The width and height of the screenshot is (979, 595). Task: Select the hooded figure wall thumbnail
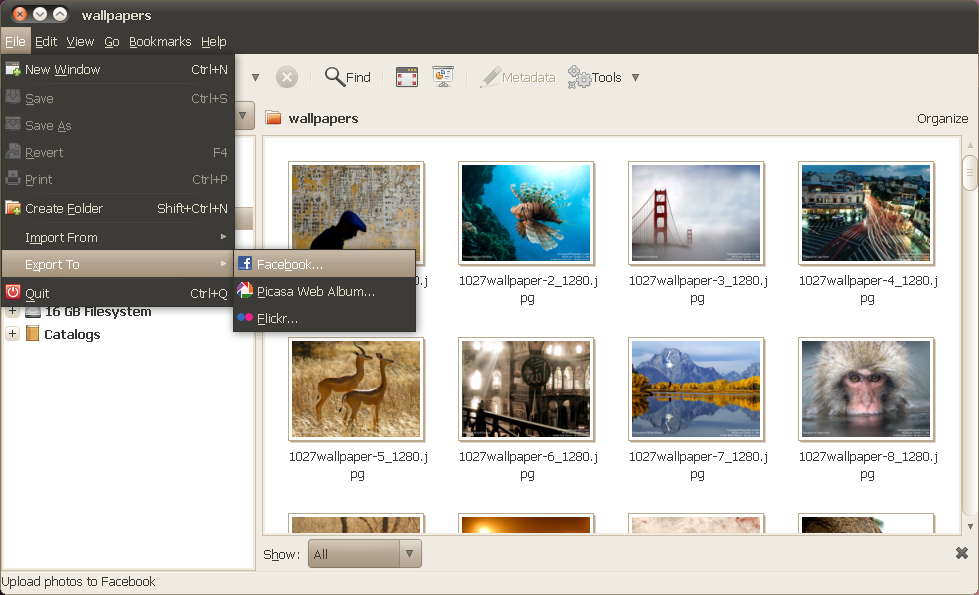pos(356,206)
